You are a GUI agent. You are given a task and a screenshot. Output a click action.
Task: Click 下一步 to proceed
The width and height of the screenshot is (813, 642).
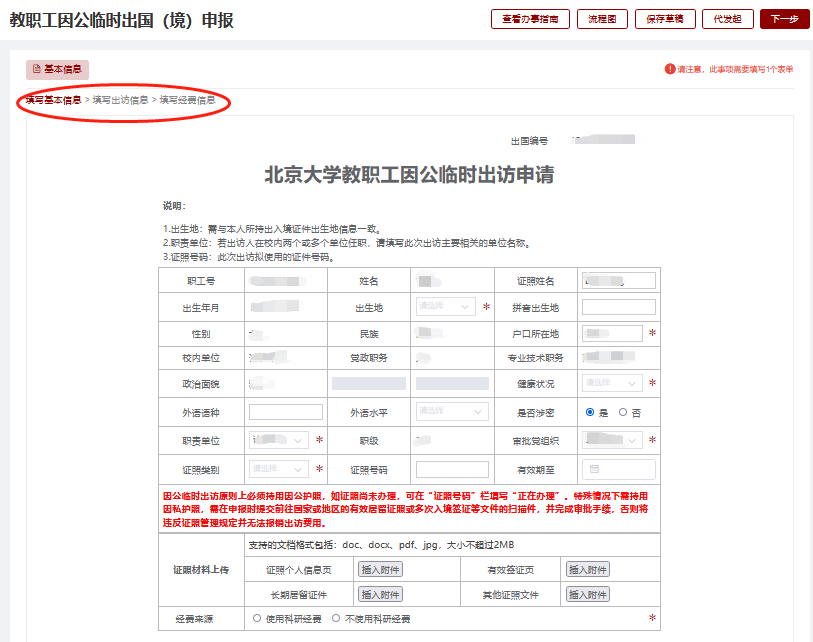pos(784,19)
